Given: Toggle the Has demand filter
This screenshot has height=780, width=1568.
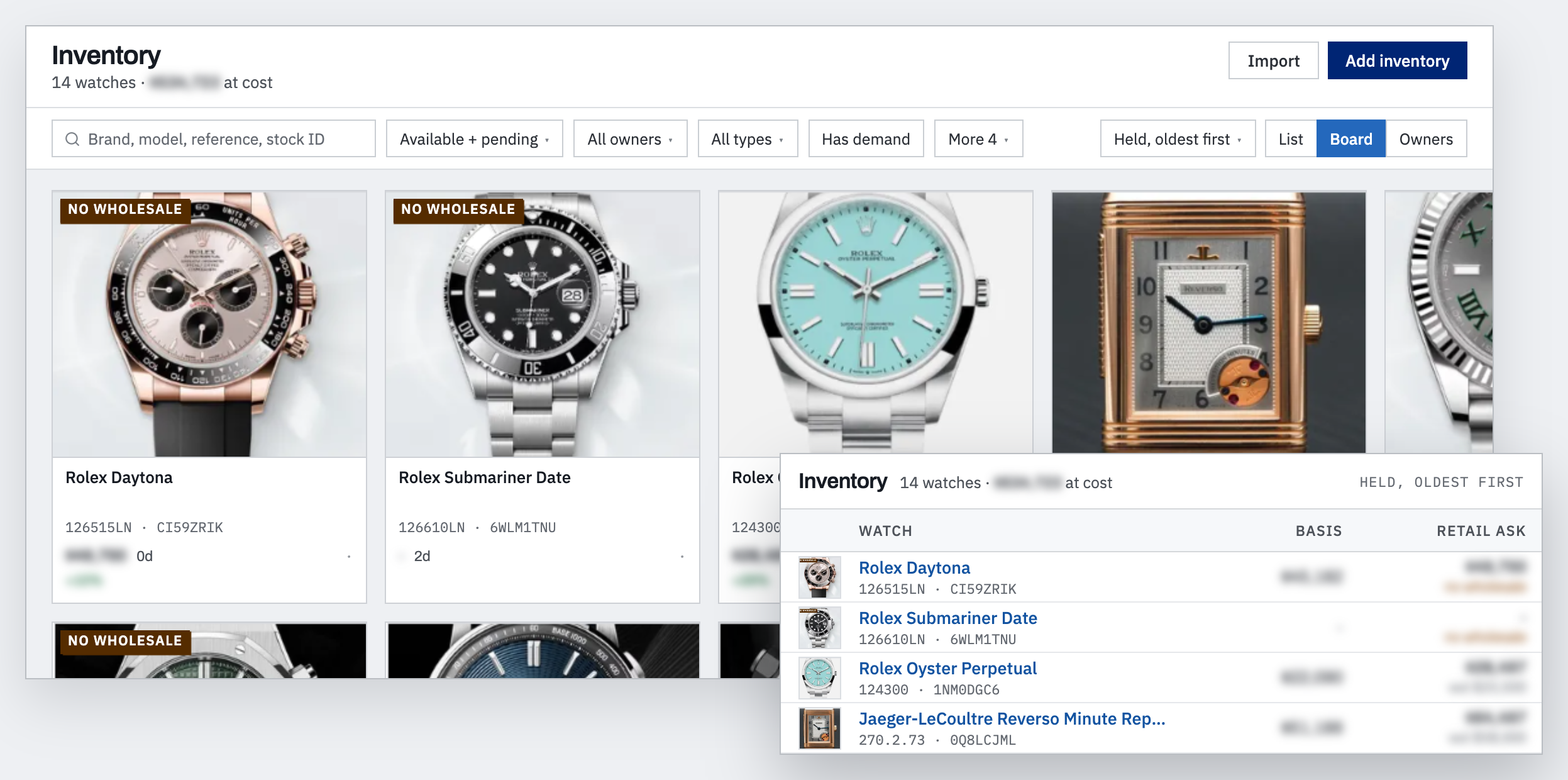Looking at the screenshot, I should coord(866,139).
